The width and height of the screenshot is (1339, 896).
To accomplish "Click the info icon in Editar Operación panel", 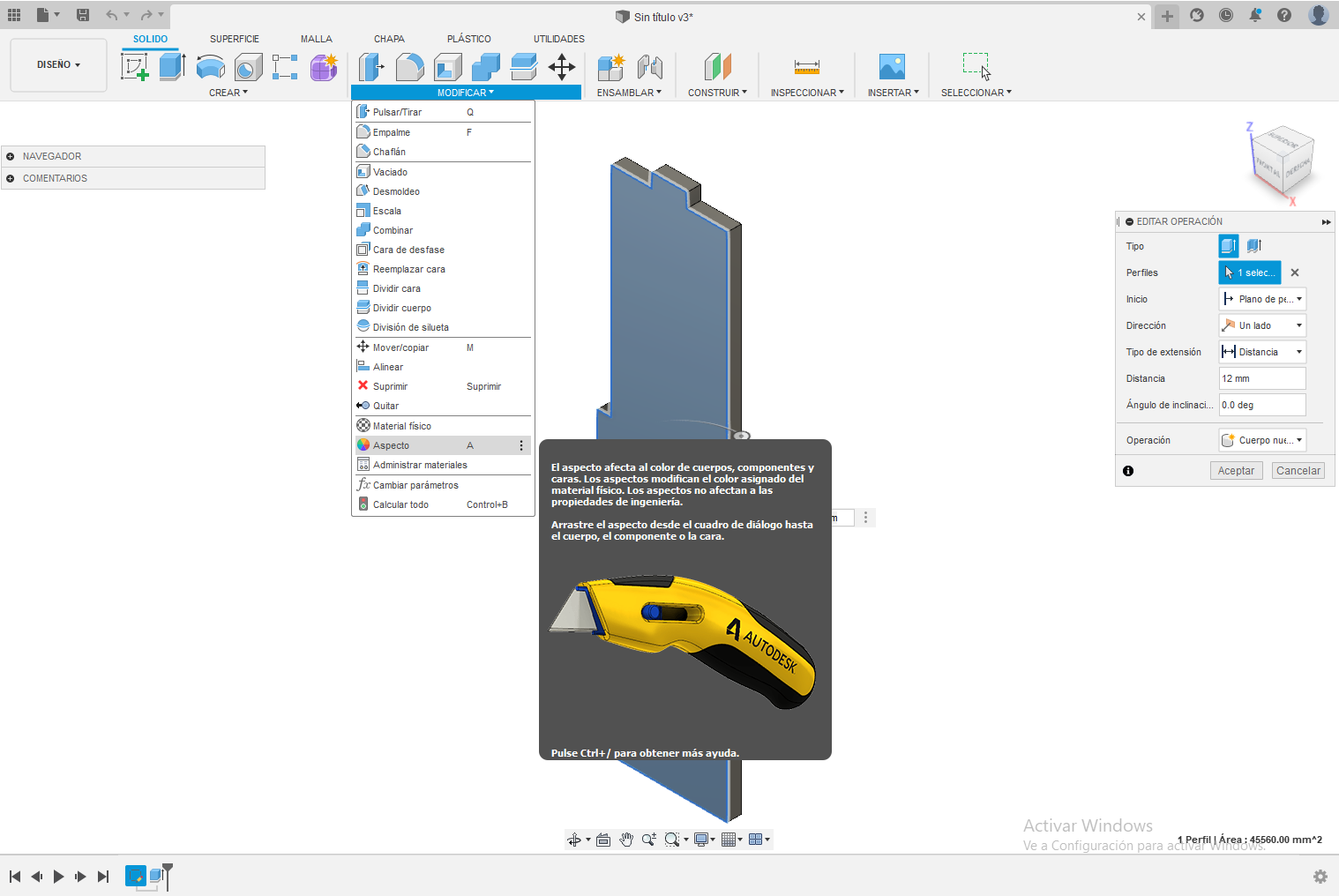I will coord(1128,471).
